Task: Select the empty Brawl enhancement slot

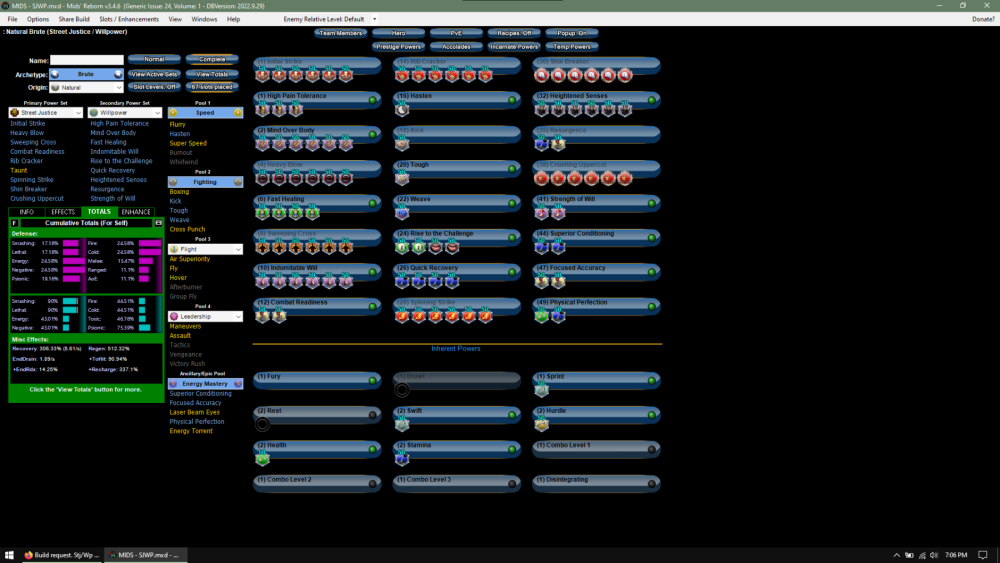Action: coord(402,390)
